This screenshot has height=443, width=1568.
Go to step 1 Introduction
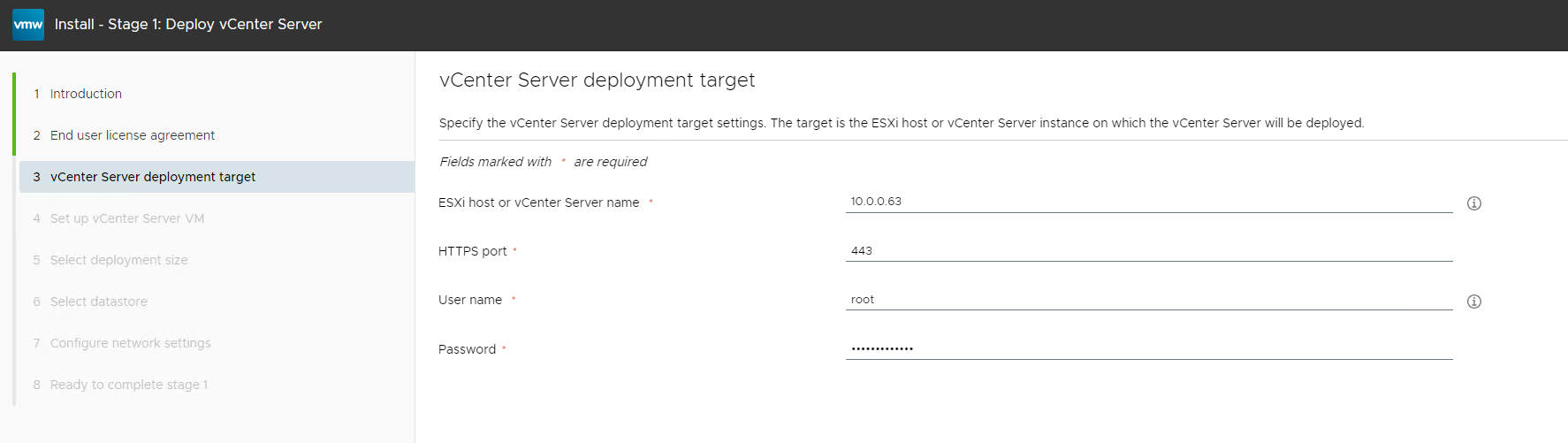point(86,94)
